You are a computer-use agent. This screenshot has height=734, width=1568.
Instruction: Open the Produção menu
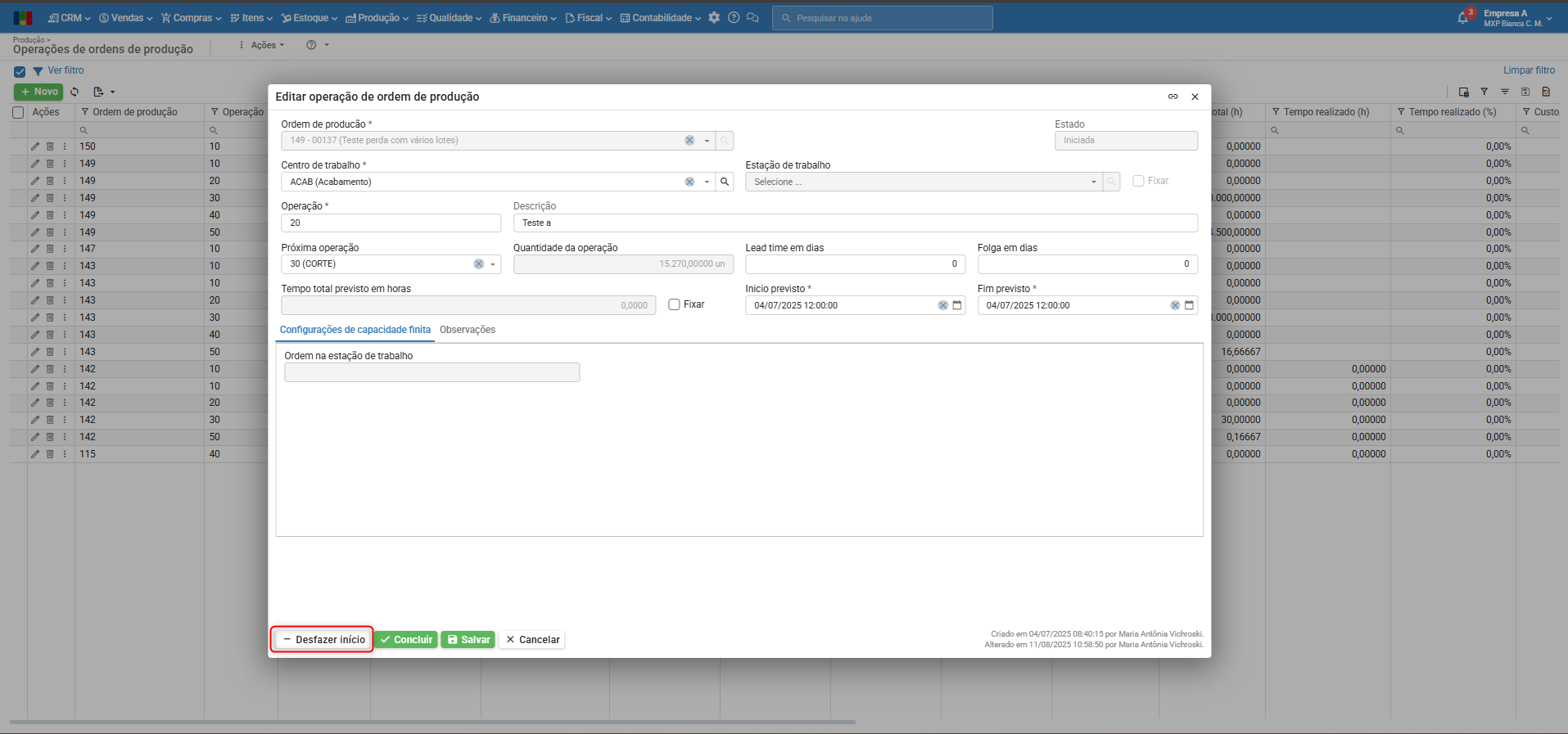pos(377,18)
